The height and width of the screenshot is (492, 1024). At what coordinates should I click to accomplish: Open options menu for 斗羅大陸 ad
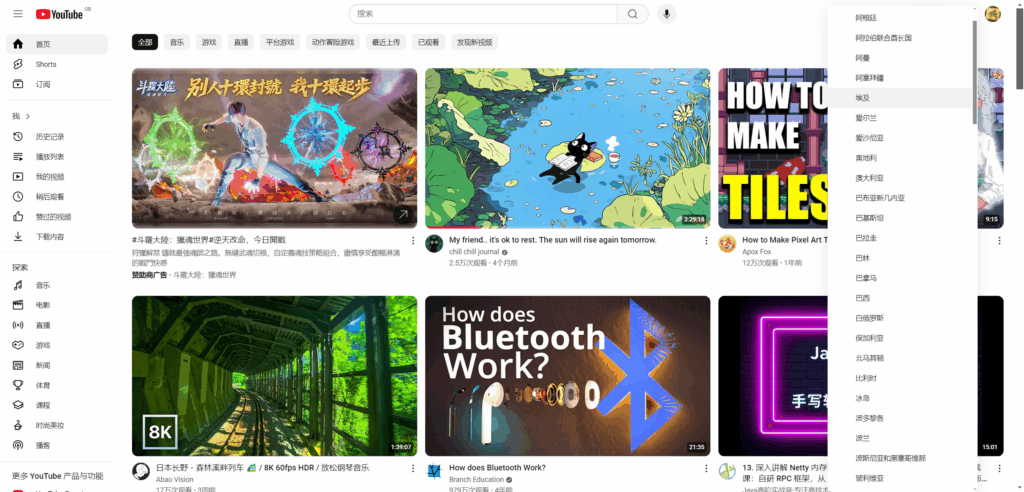[x=413, y=240]
